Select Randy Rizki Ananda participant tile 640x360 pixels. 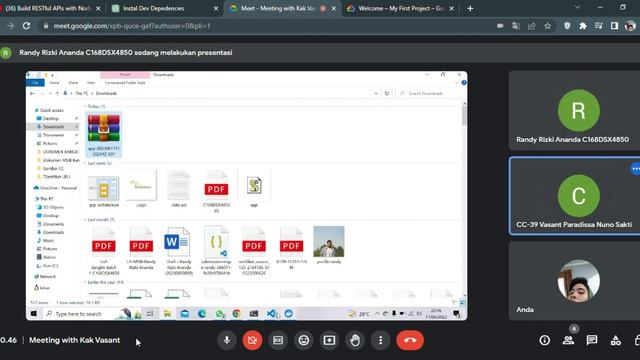tap(574, 111)
